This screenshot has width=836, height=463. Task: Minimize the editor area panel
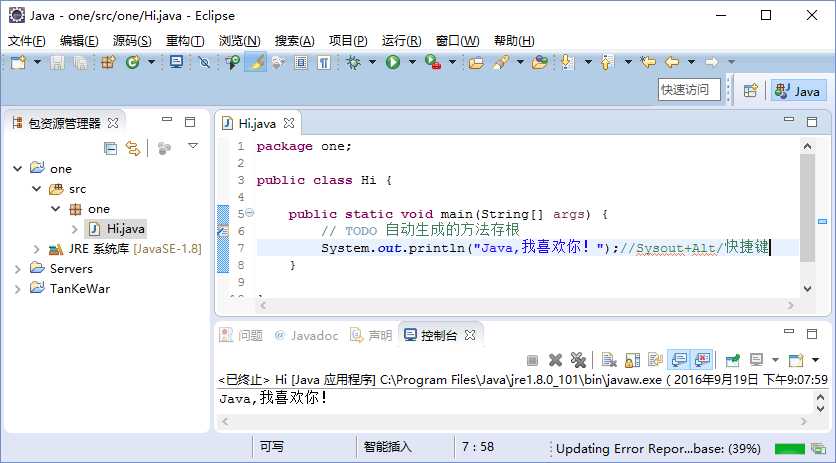click(x=789, y=120)
